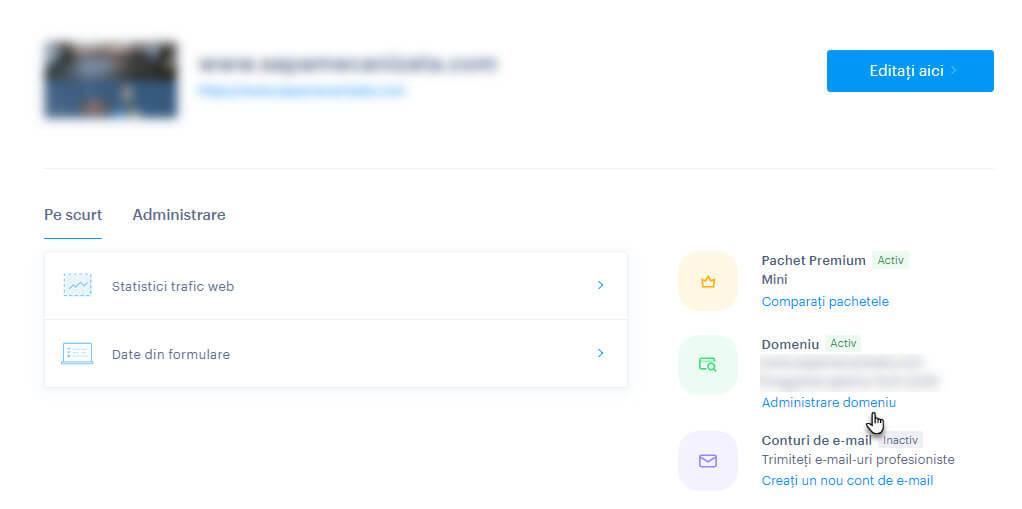
Task: Open the Administrare domeniu link
Action: [828, 403]
